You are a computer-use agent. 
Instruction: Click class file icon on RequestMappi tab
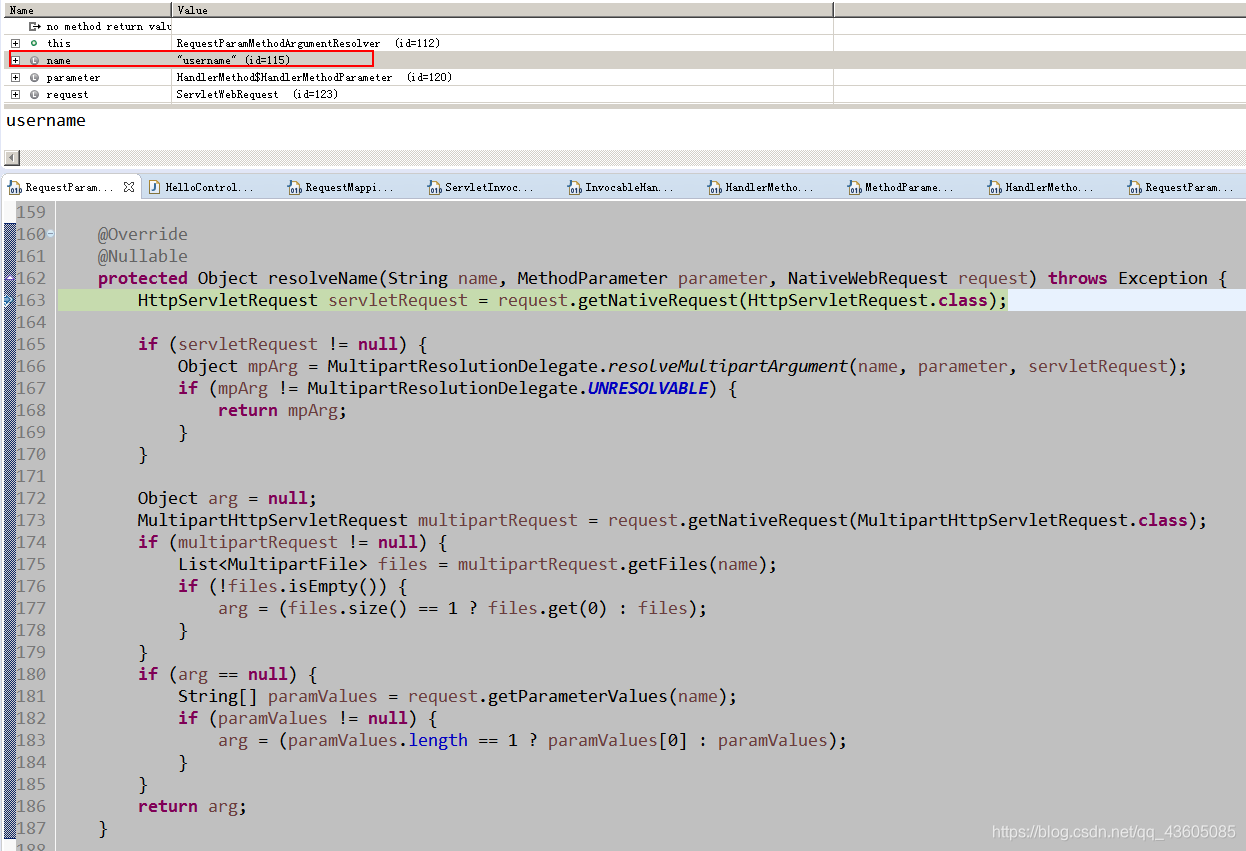point(294,187)
